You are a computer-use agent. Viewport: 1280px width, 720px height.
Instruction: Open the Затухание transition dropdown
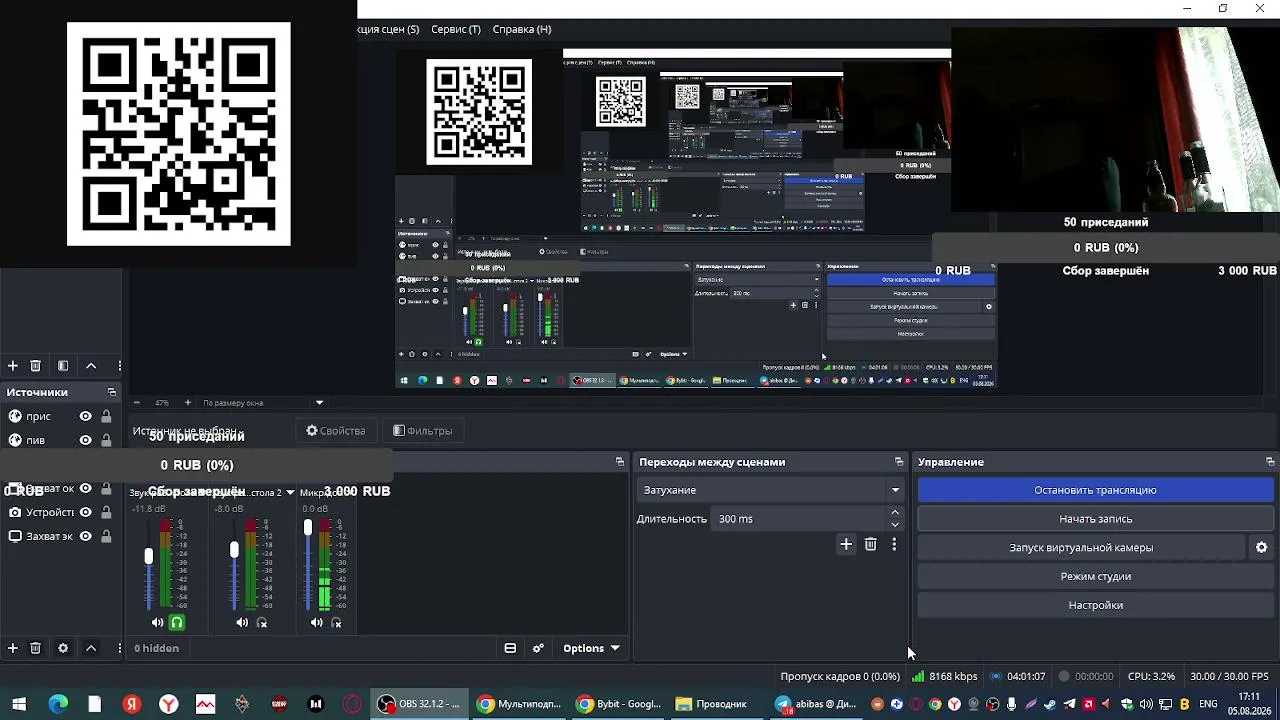coord(770,490)
